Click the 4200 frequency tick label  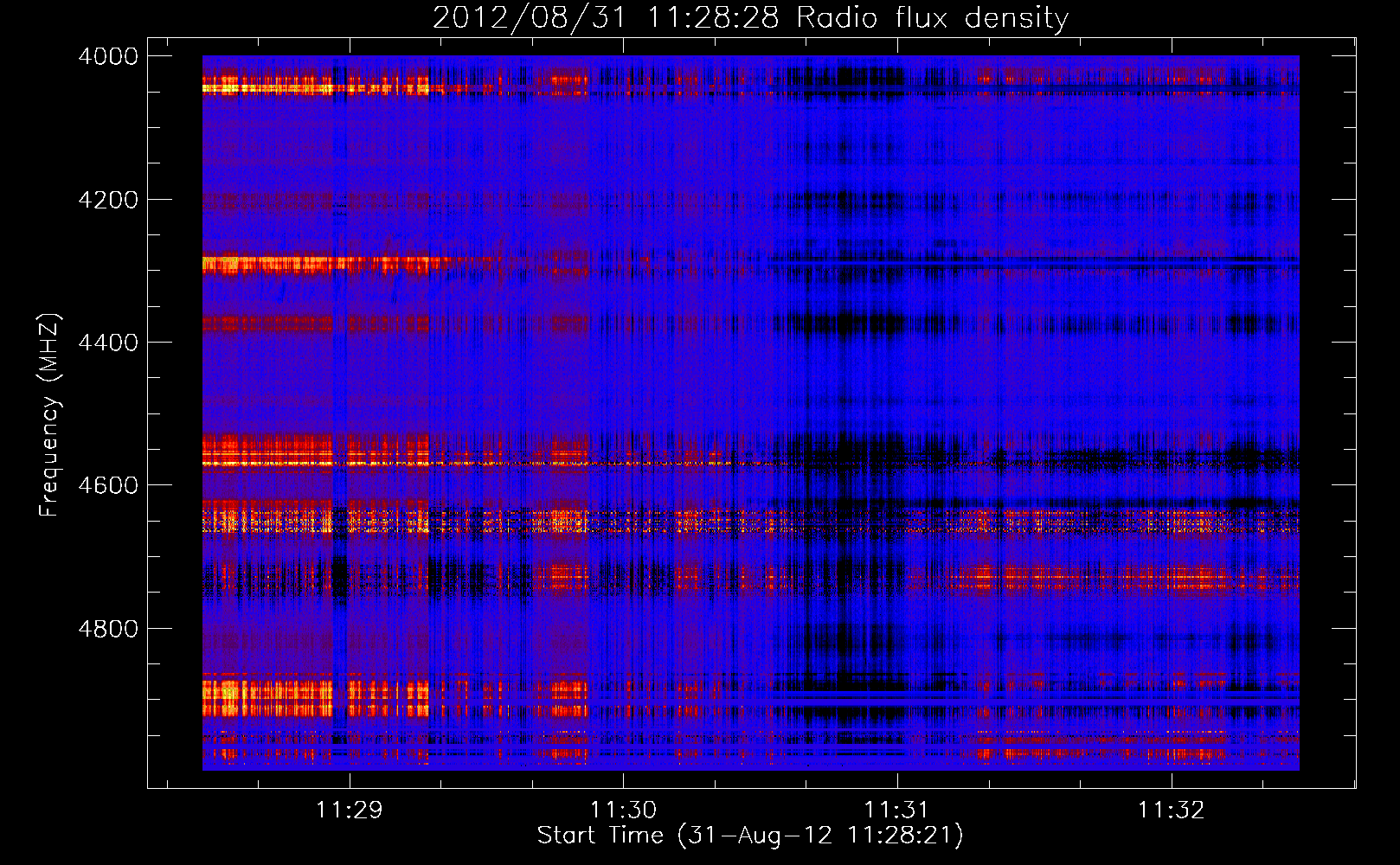108,200
